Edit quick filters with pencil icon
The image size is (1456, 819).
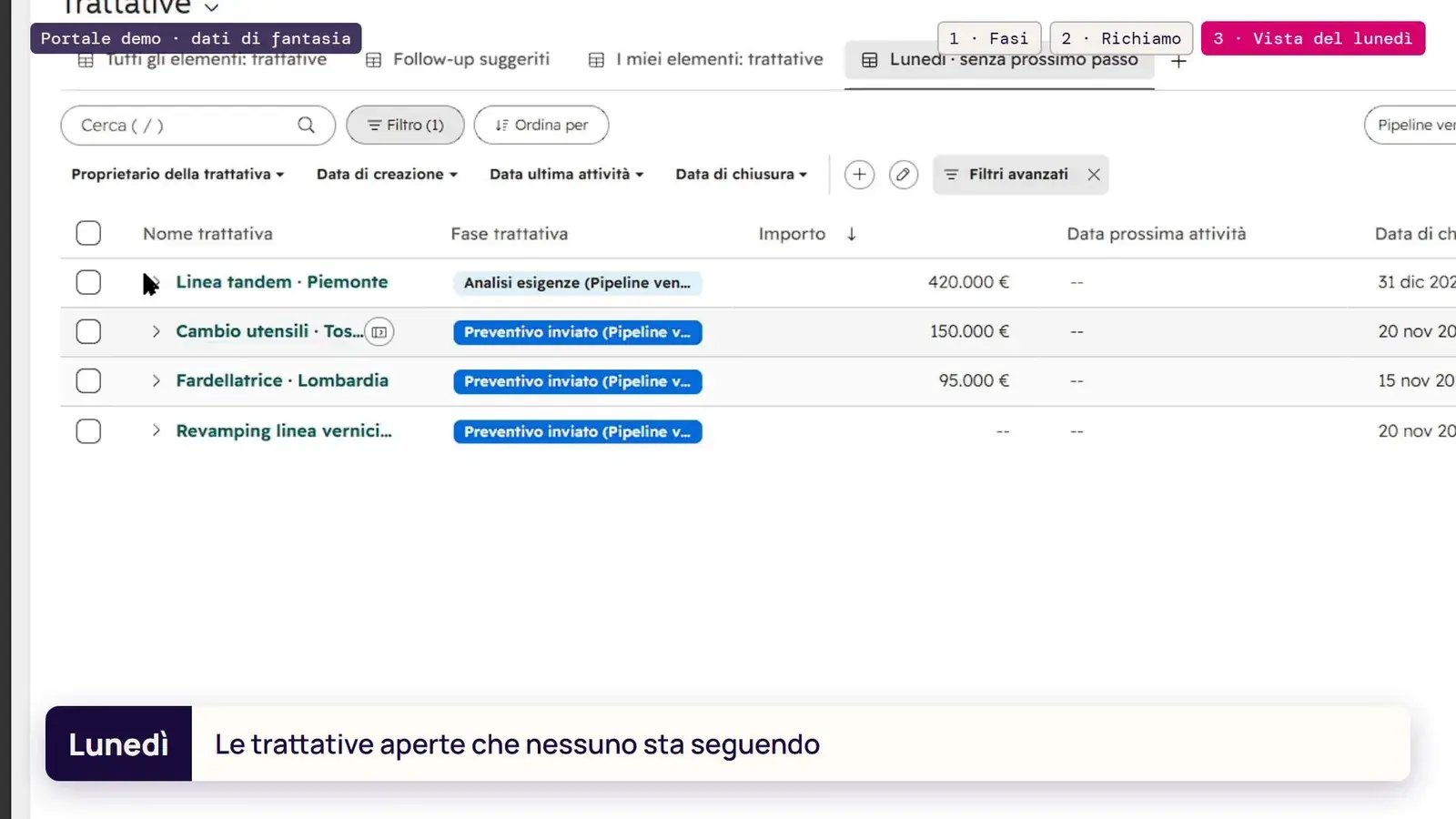(903, 175)
